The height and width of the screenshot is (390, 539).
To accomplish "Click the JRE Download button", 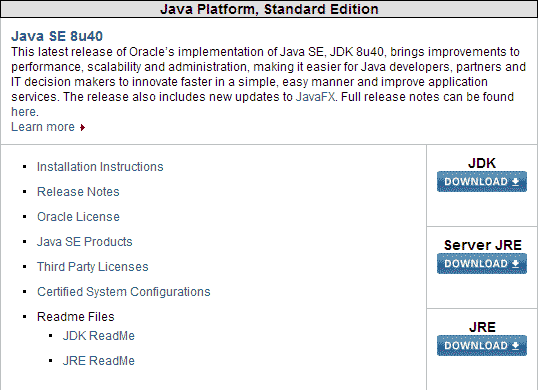I will [482, 345].
